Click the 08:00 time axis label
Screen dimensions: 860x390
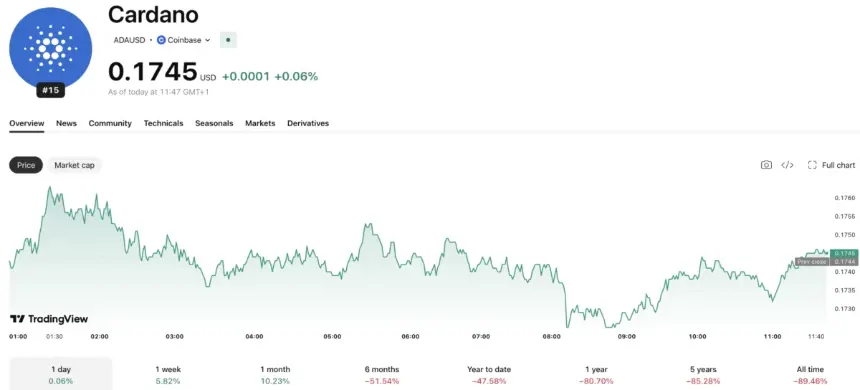pyautogui.click(x=552, y=336)
